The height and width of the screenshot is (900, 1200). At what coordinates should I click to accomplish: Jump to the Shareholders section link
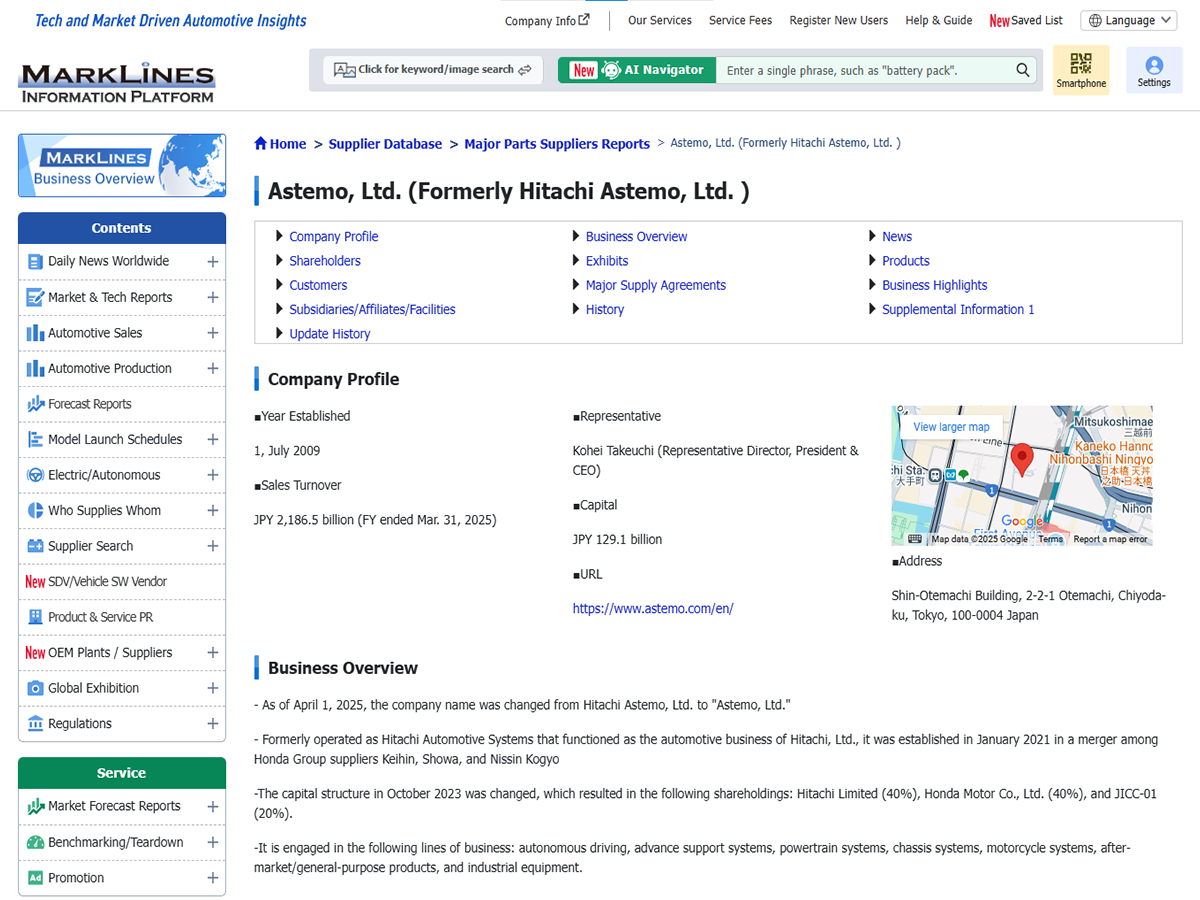point(324,261)
